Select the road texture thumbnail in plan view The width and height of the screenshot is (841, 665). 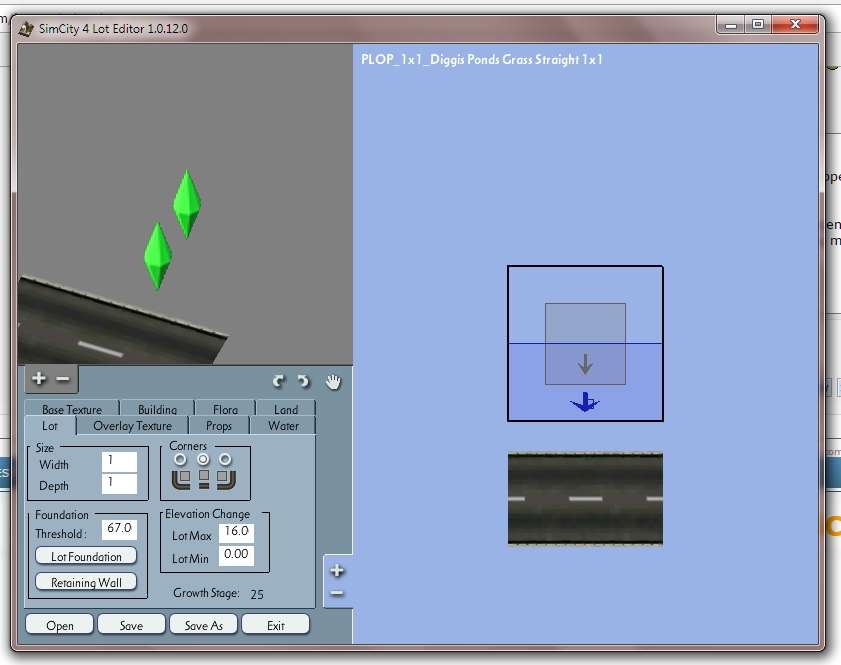point(585,499)
